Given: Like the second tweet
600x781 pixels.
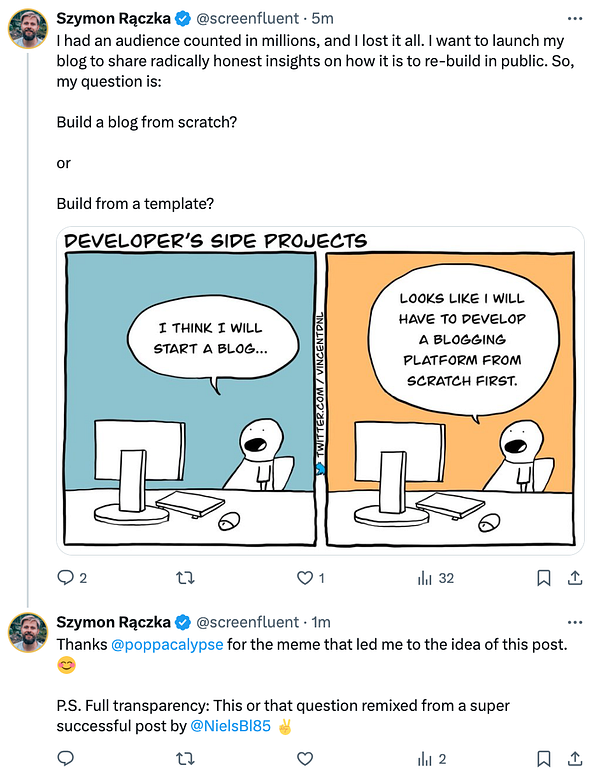Looking at the screenshot, I should coord(305,759).
